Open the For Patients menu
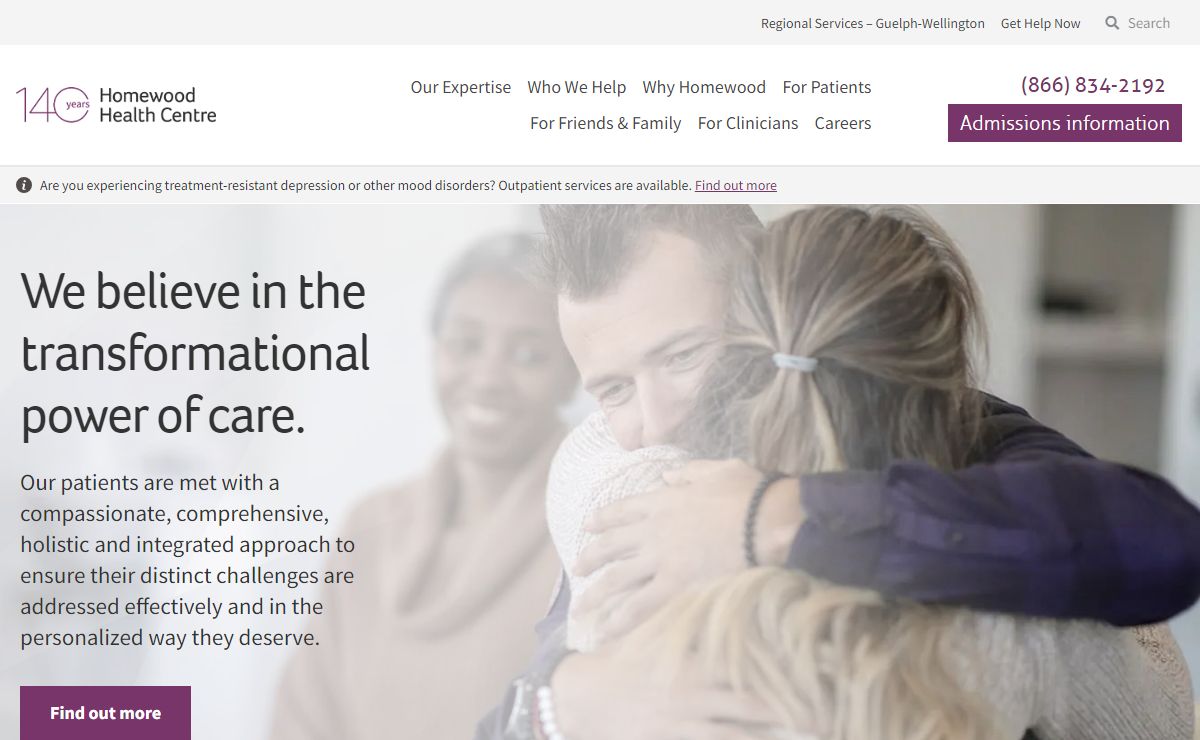Image resolution: width=1200 pixels, height=740 pixels. (x=827, y=87)
